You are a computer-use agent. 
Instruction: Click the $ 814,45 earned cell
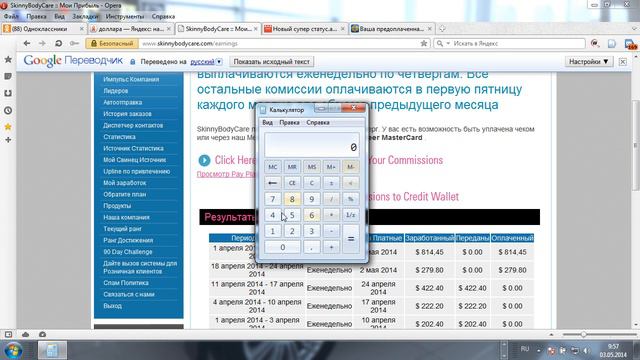pyautogui.click(x=429, y=252)
